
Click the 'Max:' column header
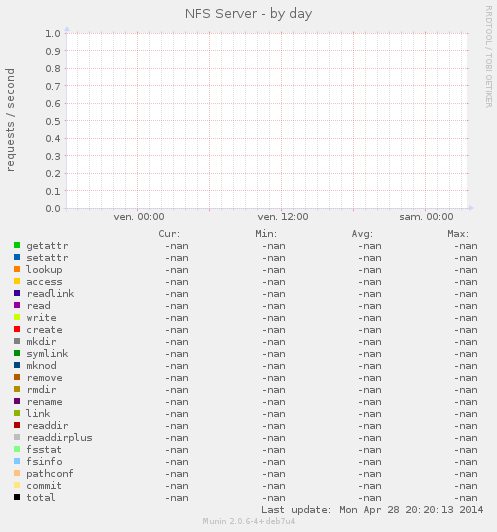click(458, 234)
